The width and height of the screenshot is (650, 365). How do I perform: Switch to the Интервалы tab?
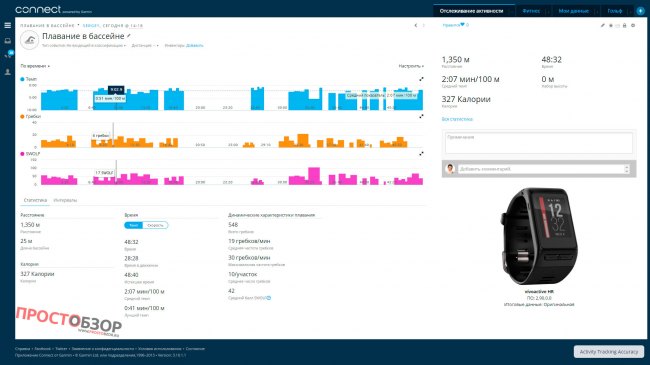coord(65,200)
